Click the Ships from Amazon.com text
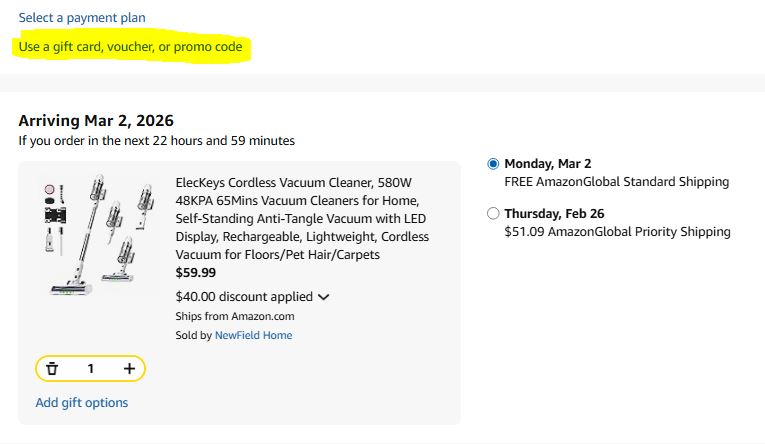The image size is (765, 444). [234, 316]
